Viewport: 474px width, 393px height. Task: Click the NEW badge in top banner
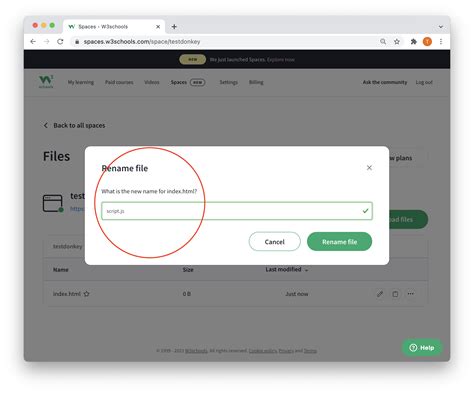click(193, 59)
